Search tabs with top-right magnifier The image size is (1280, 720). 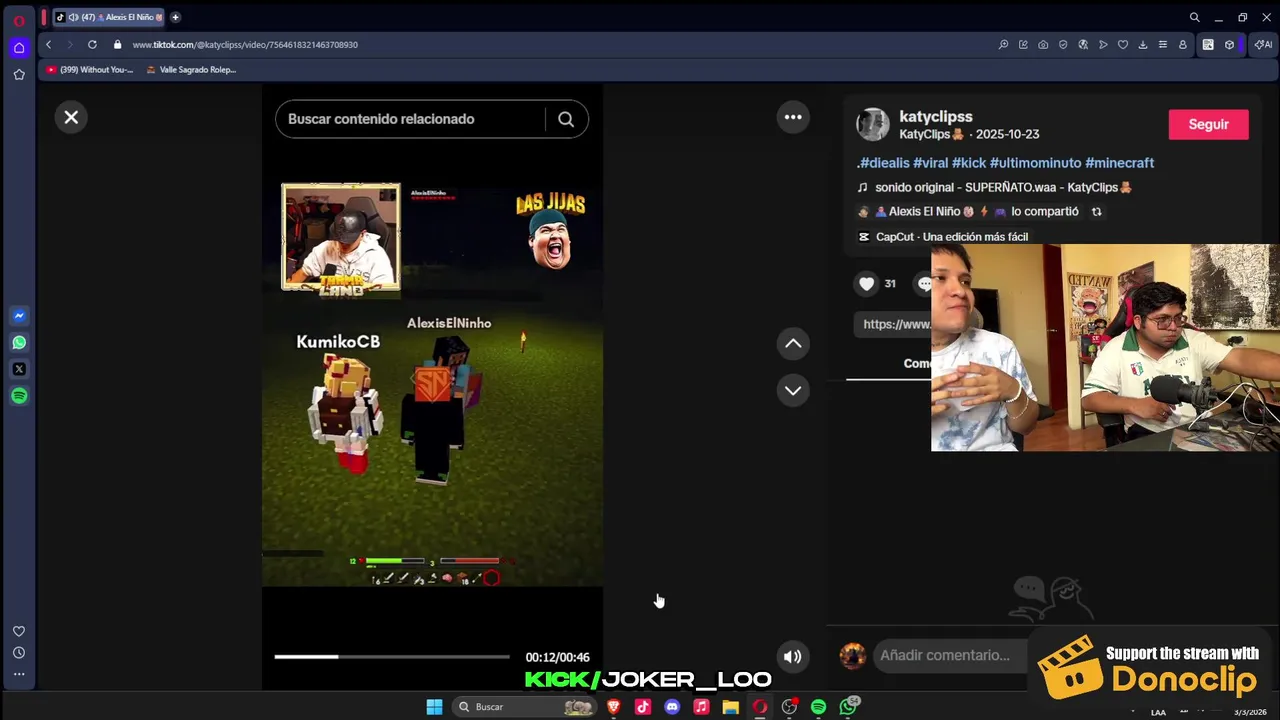click(x=1194, y=17)
